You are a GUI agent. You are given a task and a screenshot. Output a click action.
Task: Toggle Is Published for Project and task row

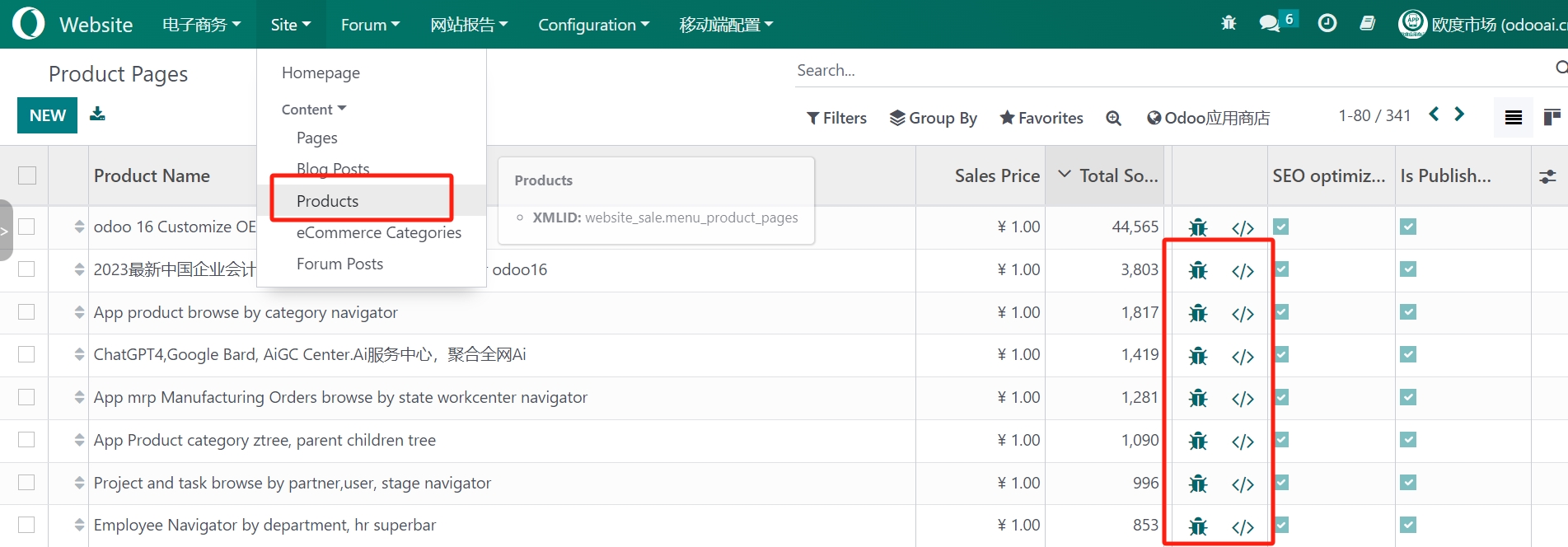1408,483
